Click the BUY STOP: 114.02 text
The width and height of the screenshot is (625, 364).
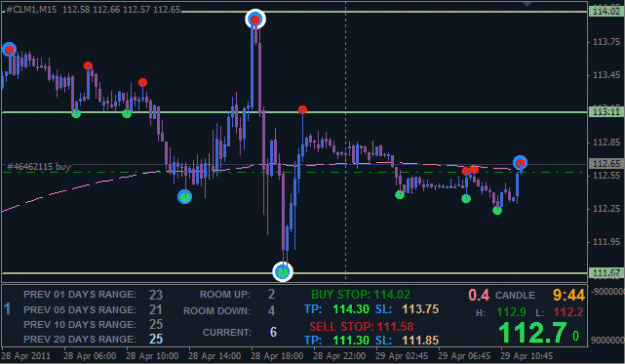coord(360,295)
